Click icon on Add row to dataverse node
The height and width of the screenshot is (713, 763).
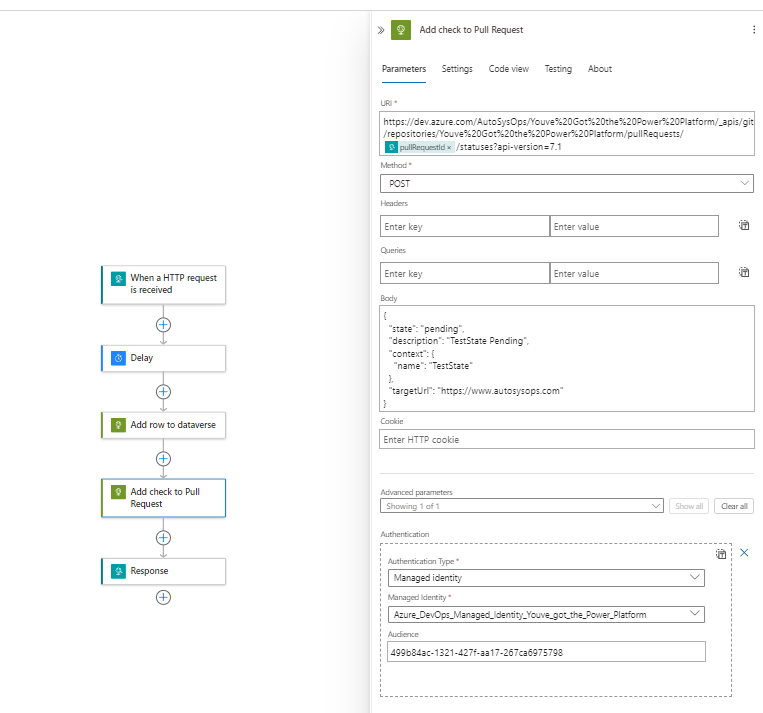tap(118, 425)
